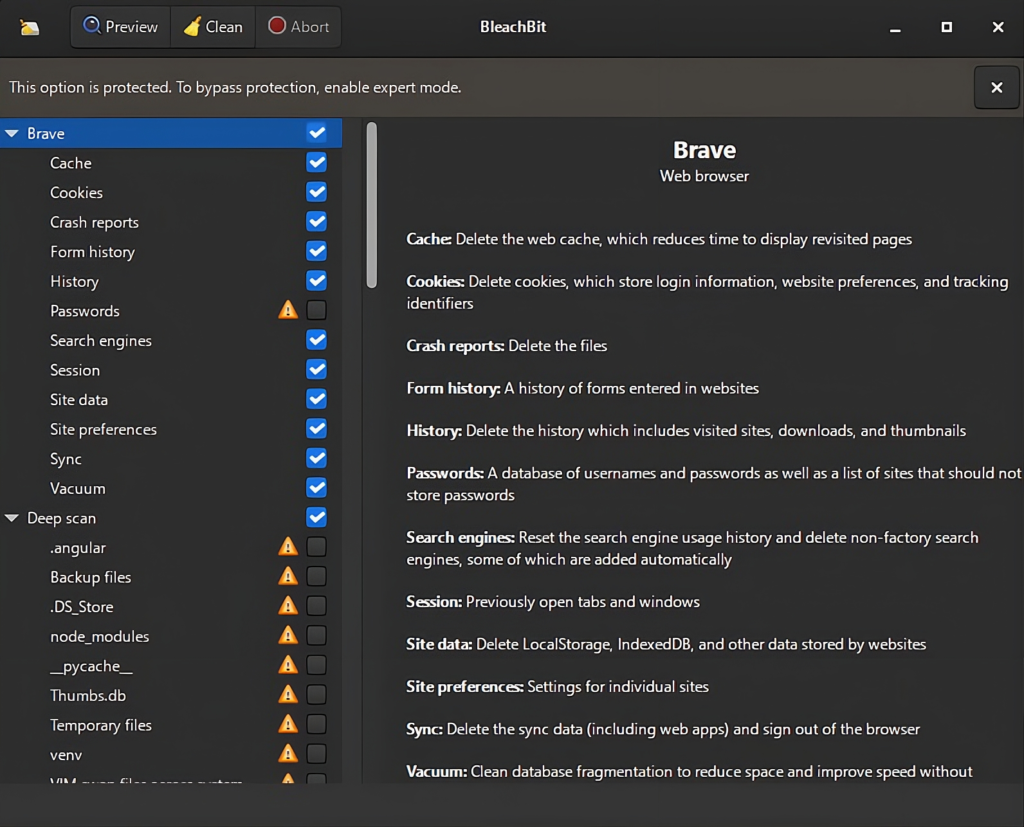
Task: Check the Backup files checkbox
Action: point(317,576)
